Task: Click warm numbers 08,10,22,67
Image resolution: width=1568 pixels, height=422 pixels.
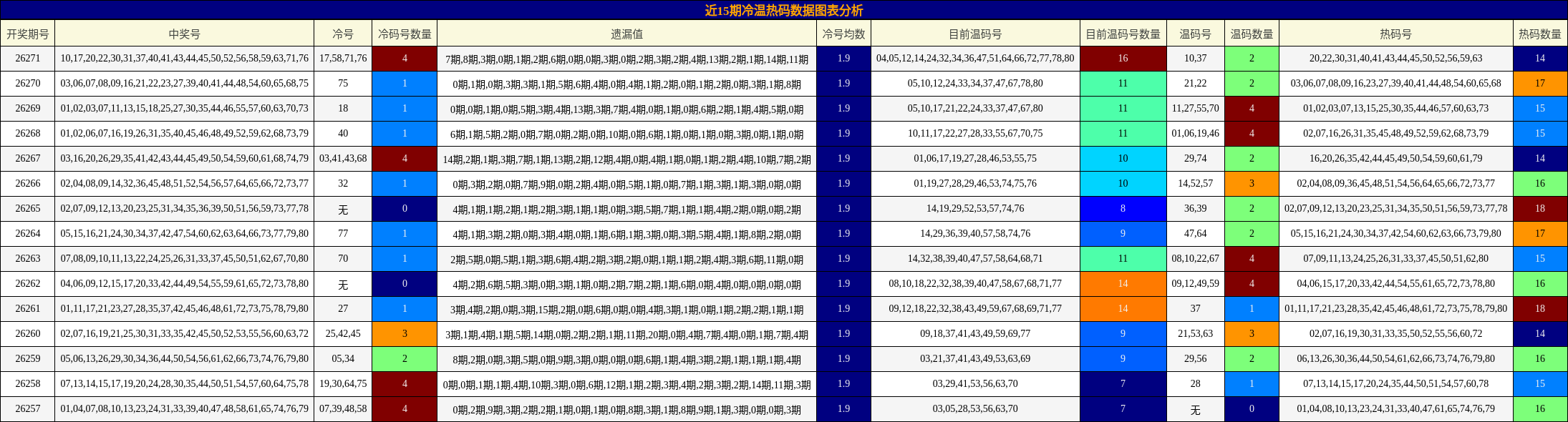Action: click(1195, 259)
